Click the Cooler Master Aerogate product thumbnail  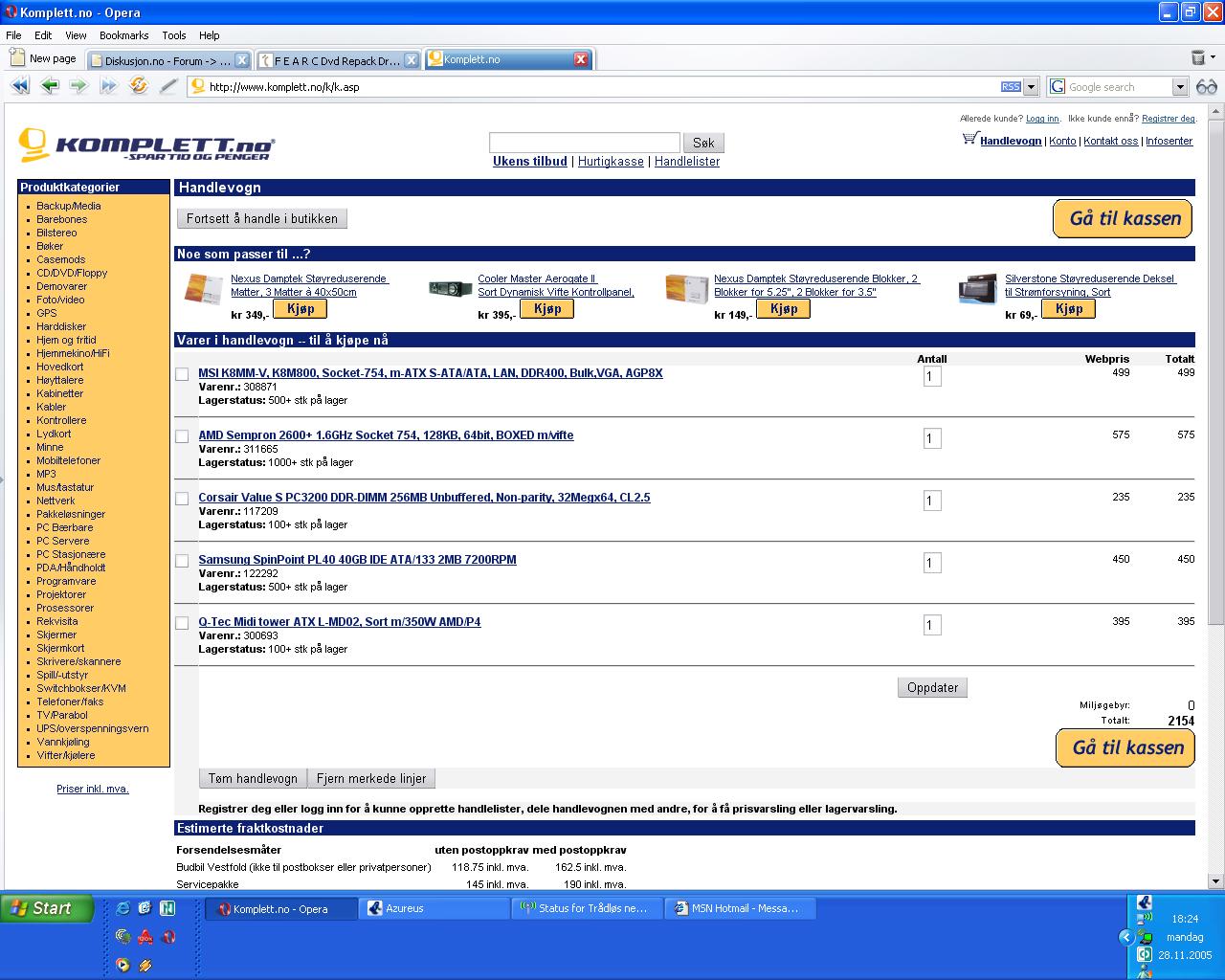450,289
